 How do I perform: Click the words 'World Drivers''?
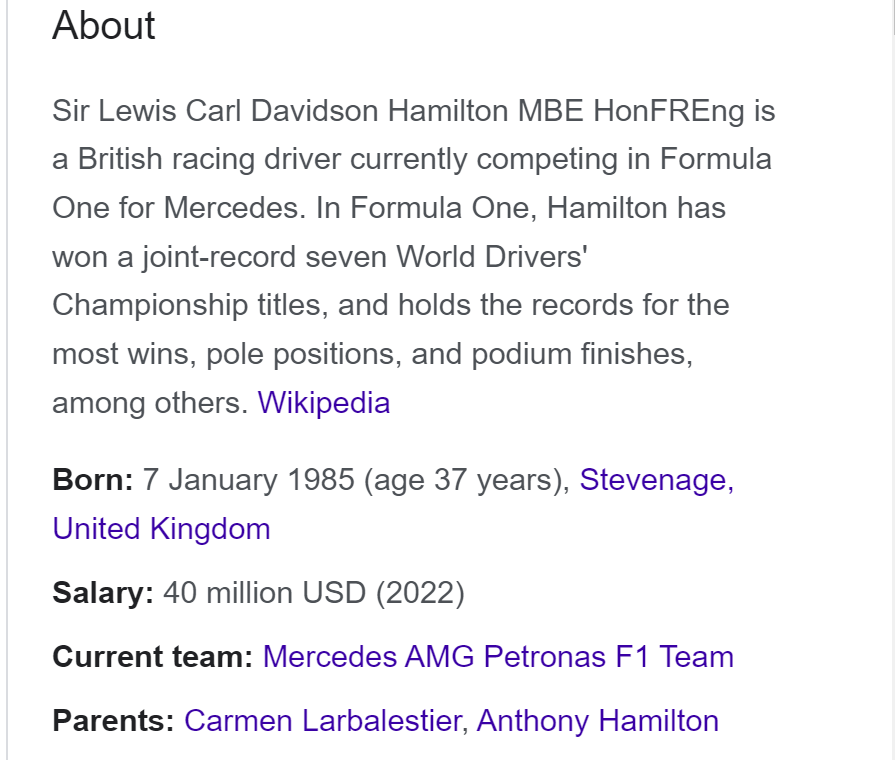491,257
